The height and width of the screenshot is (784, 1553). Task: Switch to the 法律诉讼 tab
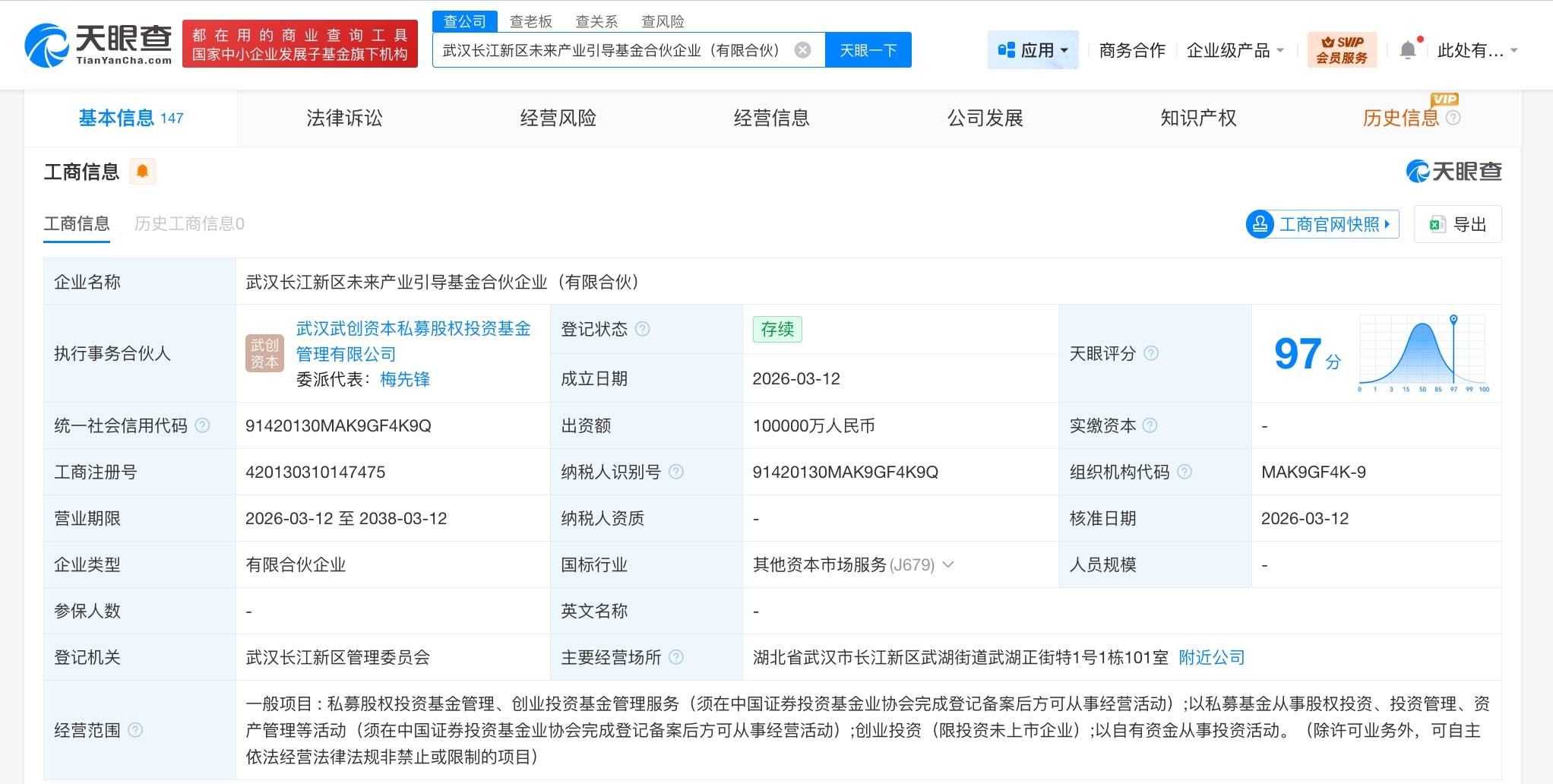(x=344, y=118)
